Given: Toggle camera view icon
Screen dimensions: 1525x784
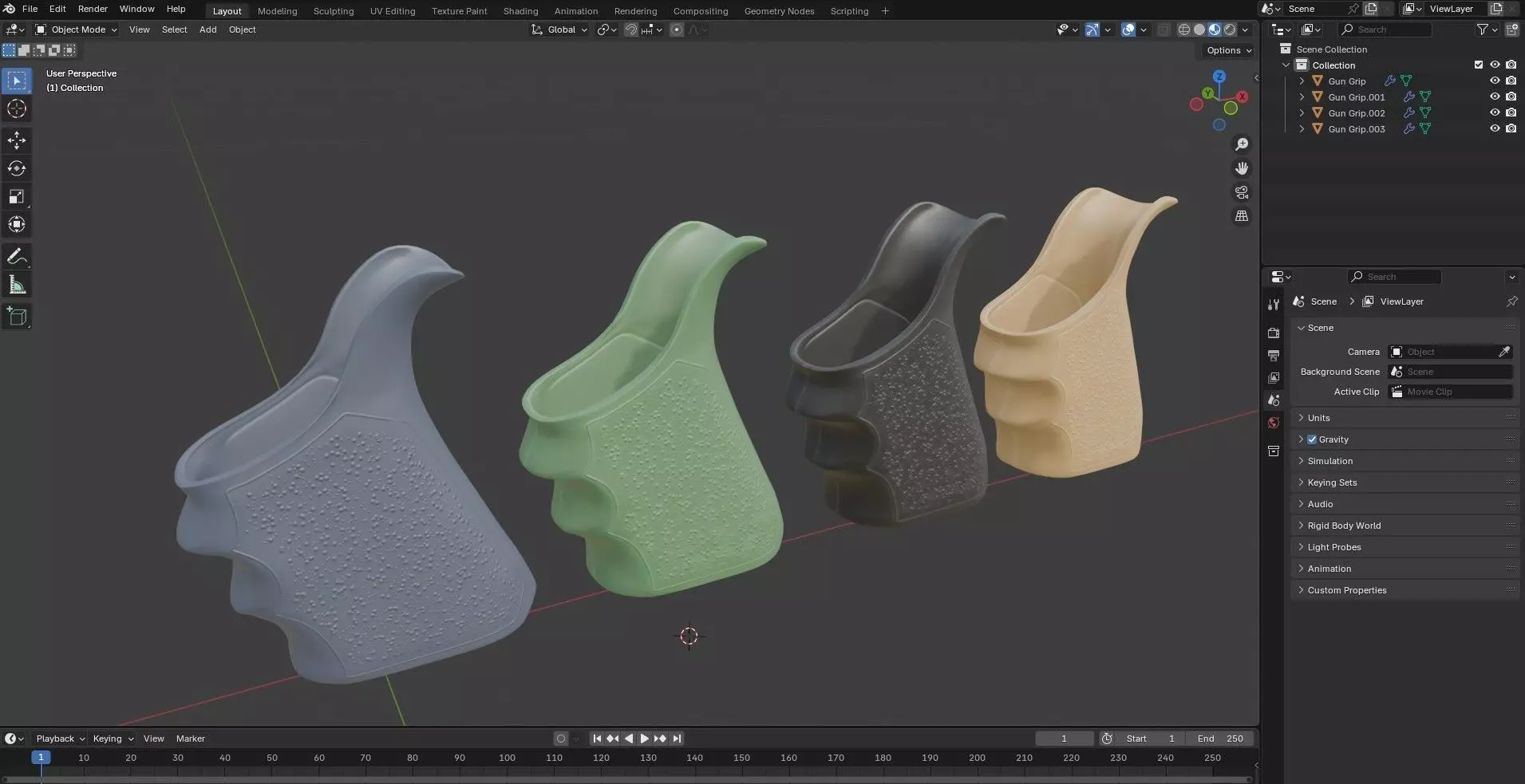Looking at the screenshot, I should click(1242, 192).
